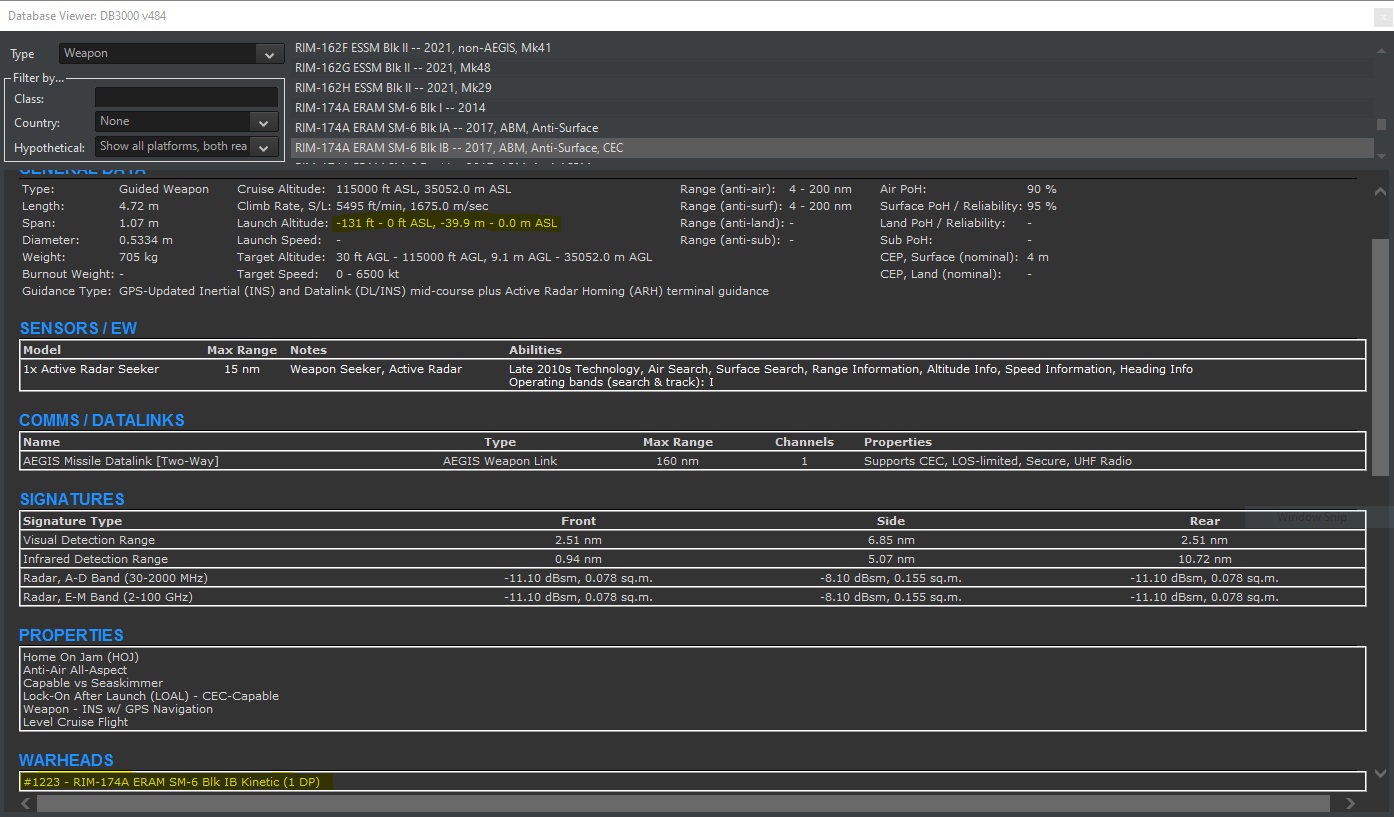Viewport: 1394px width, 817px height.
Task: Click the SENSORS / EW section heading
Action: (78, 328)
